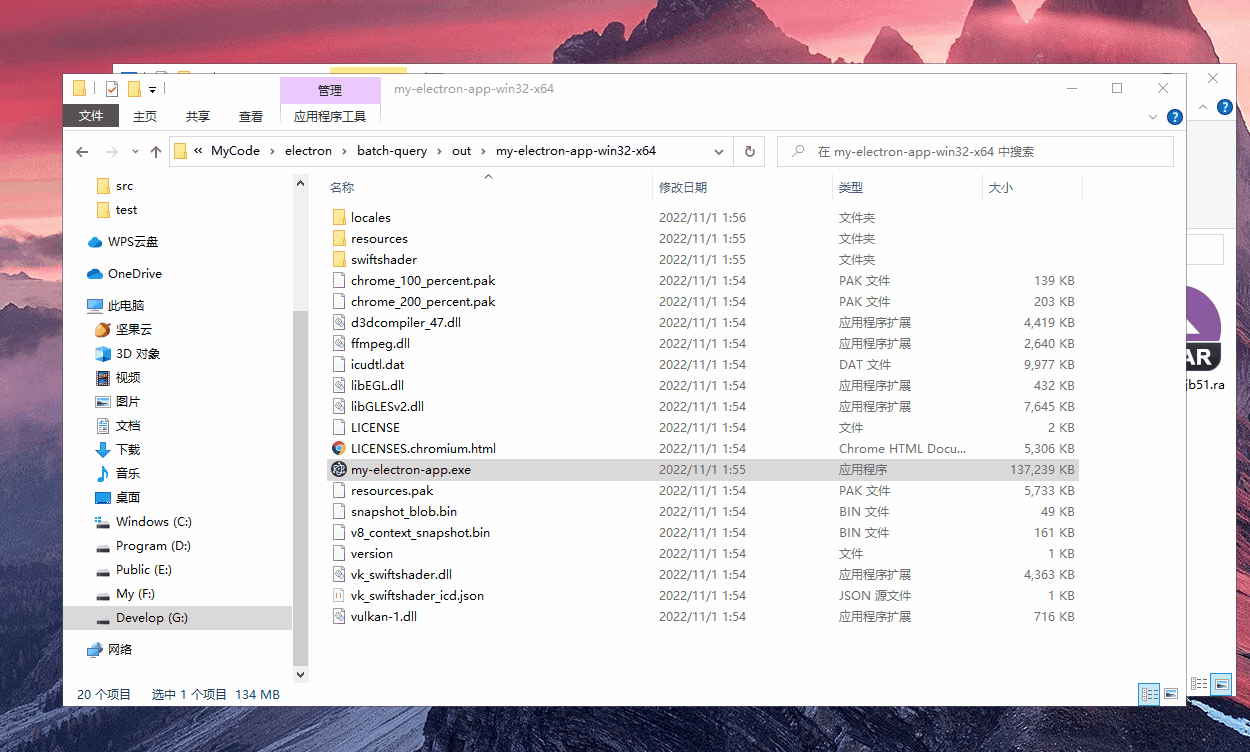Refresh the current folder view
The image size is (1250, 752).
point(749,152)
